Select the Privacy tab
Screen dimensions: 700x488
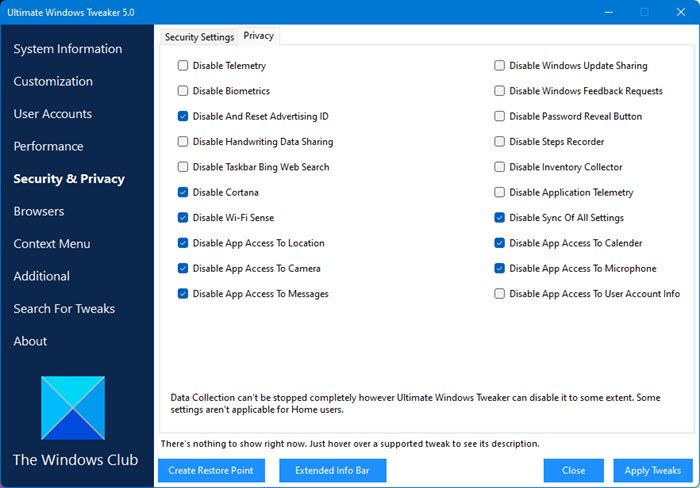coord(258,36)
